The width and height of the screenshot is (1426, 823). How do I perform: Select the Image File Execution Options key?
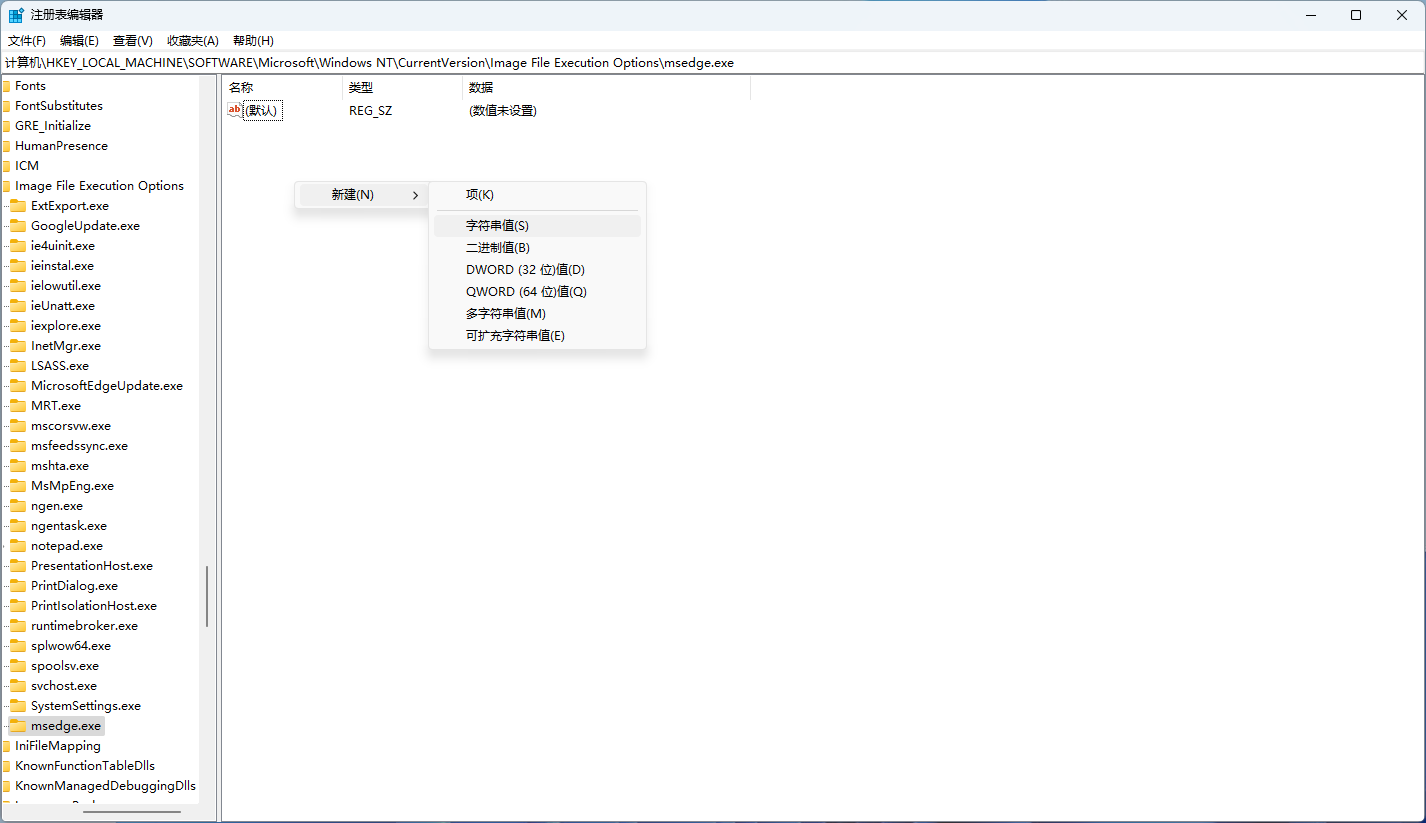(99, 185)
